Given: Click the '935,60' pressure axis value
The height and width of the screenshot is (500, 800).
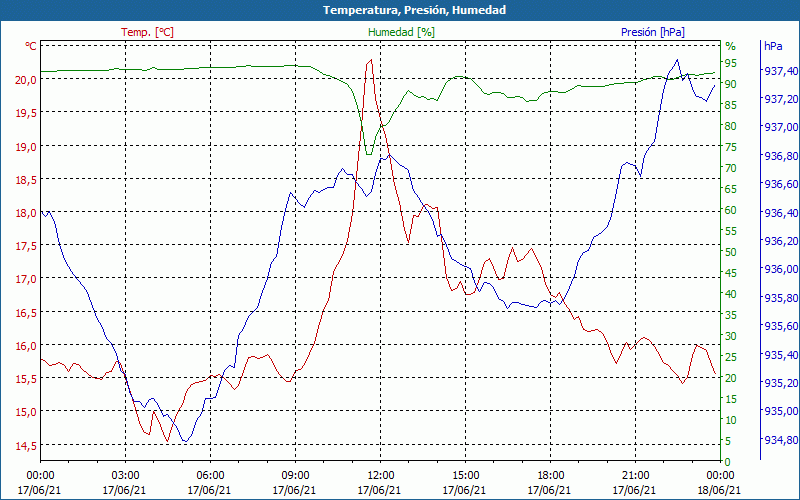Looking at the screenshot, I should [781, 326].
